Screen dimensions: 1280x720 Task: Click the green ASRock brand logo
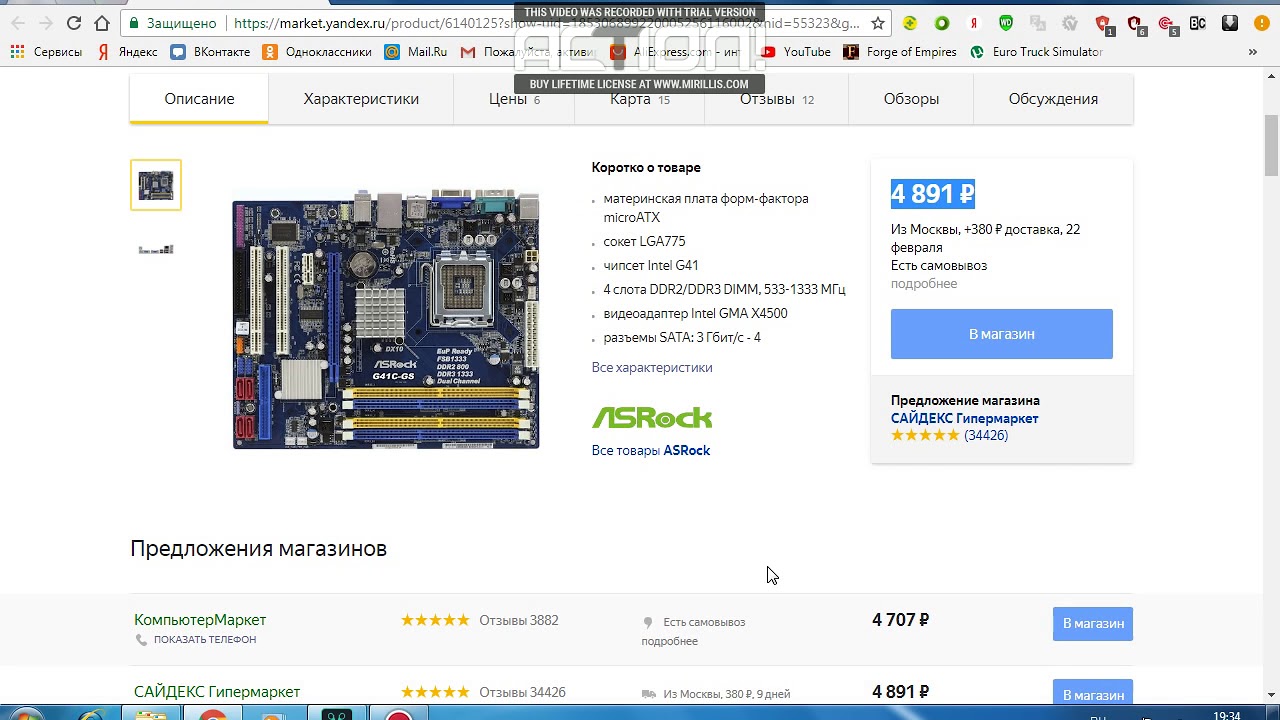[652, 417]
